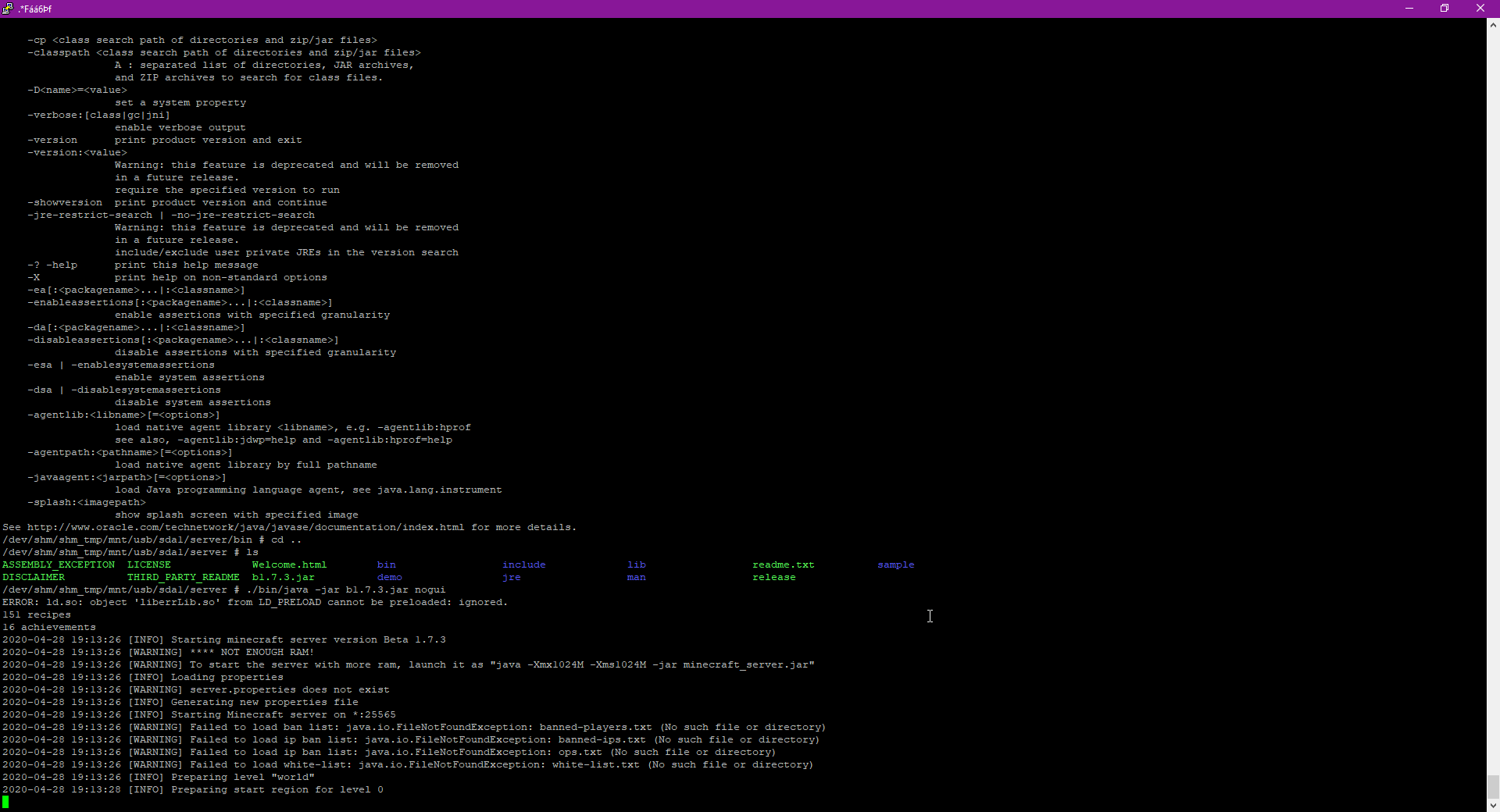Click the LICENSE file name
1500x812 pixels.
(149, 564)
